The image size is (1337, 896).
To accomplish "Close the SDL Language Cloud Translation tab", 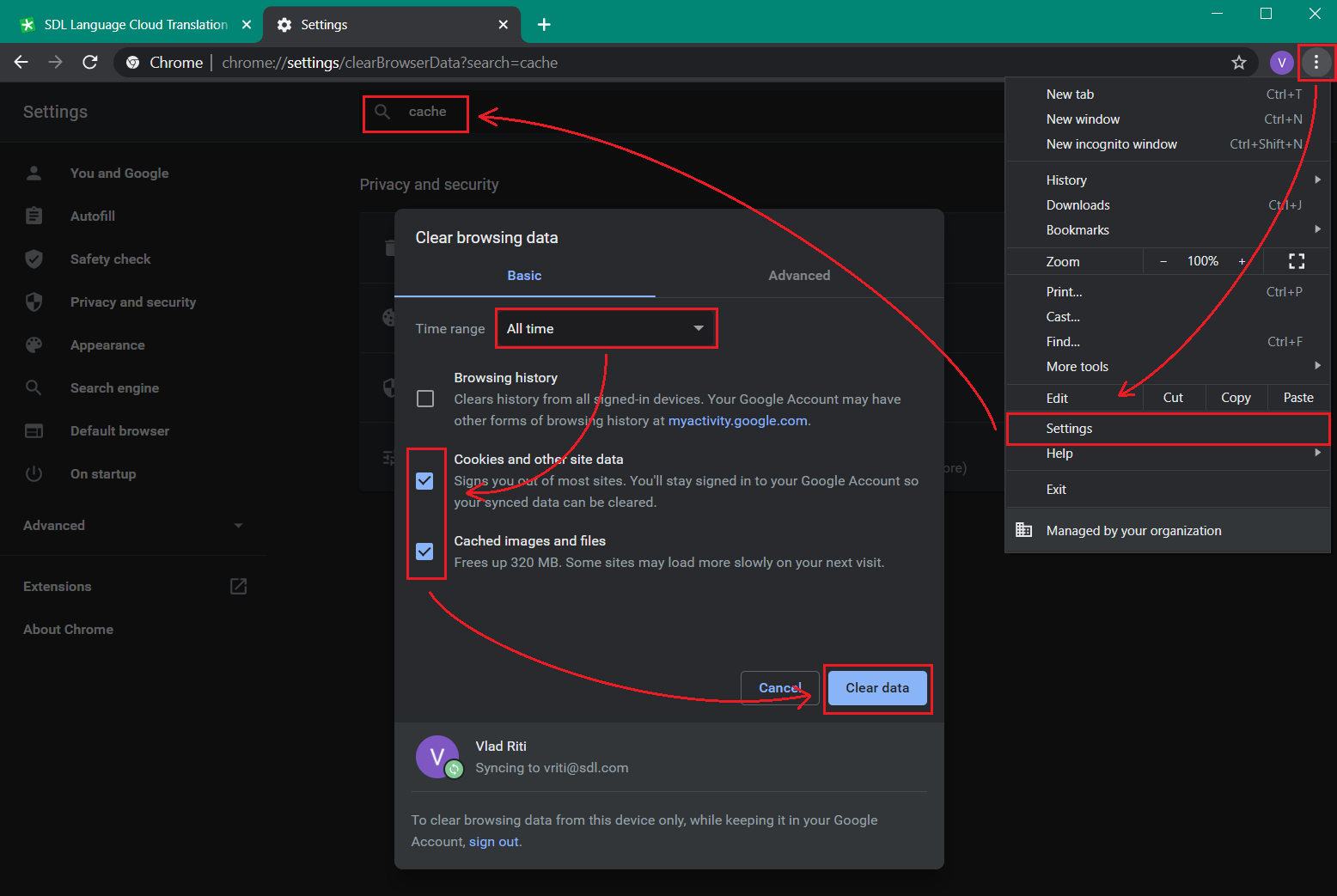I will coord(247,24).
